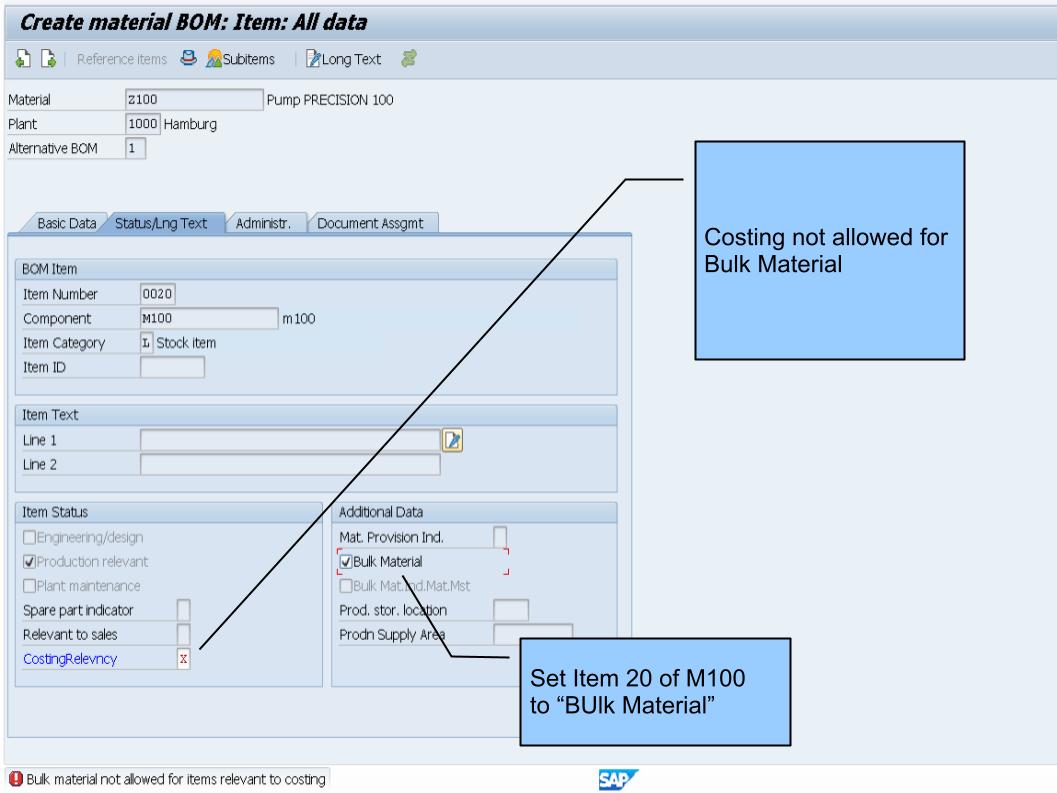Click the Hamburg plant name text

(x=190, y=124)
